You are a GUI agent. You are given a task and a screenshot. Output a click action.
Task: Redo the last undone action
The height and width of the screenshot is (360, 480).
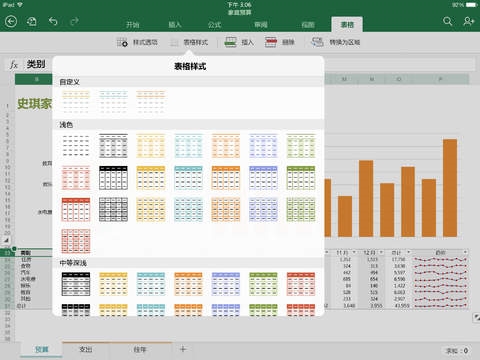point(74,22)
